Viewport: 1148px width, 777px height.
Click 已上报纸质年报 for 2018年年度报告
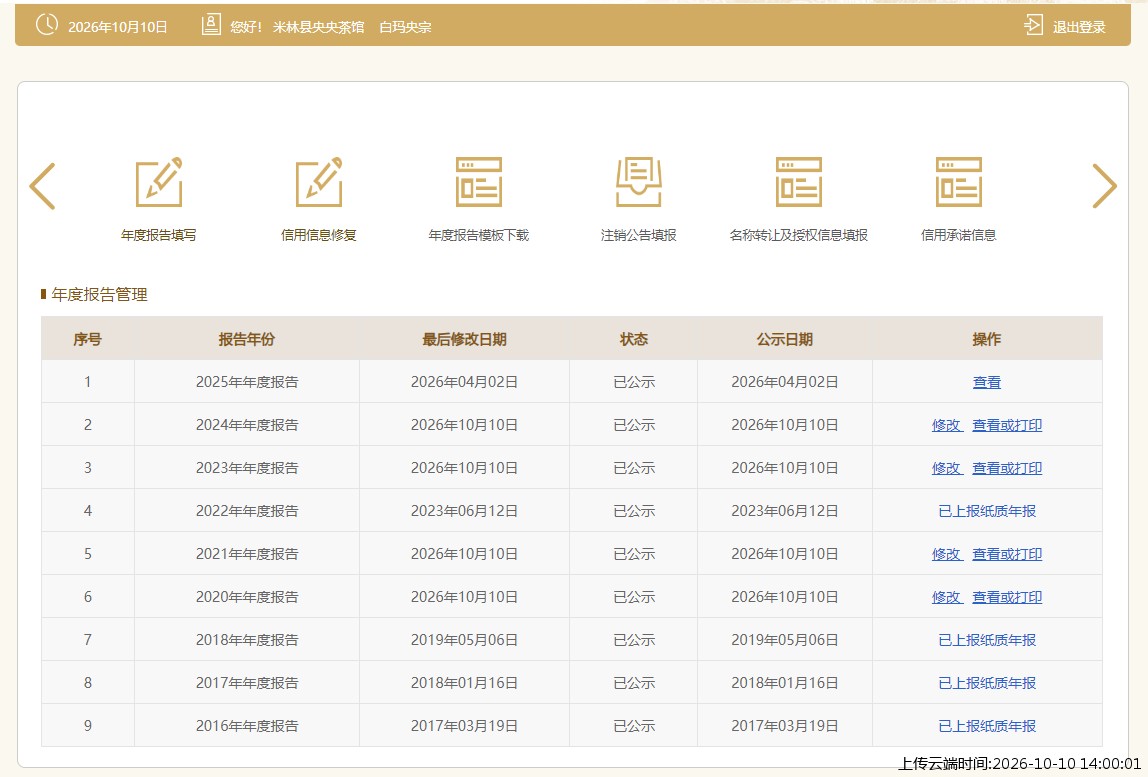pyautogui.click(x=987, y=640)
